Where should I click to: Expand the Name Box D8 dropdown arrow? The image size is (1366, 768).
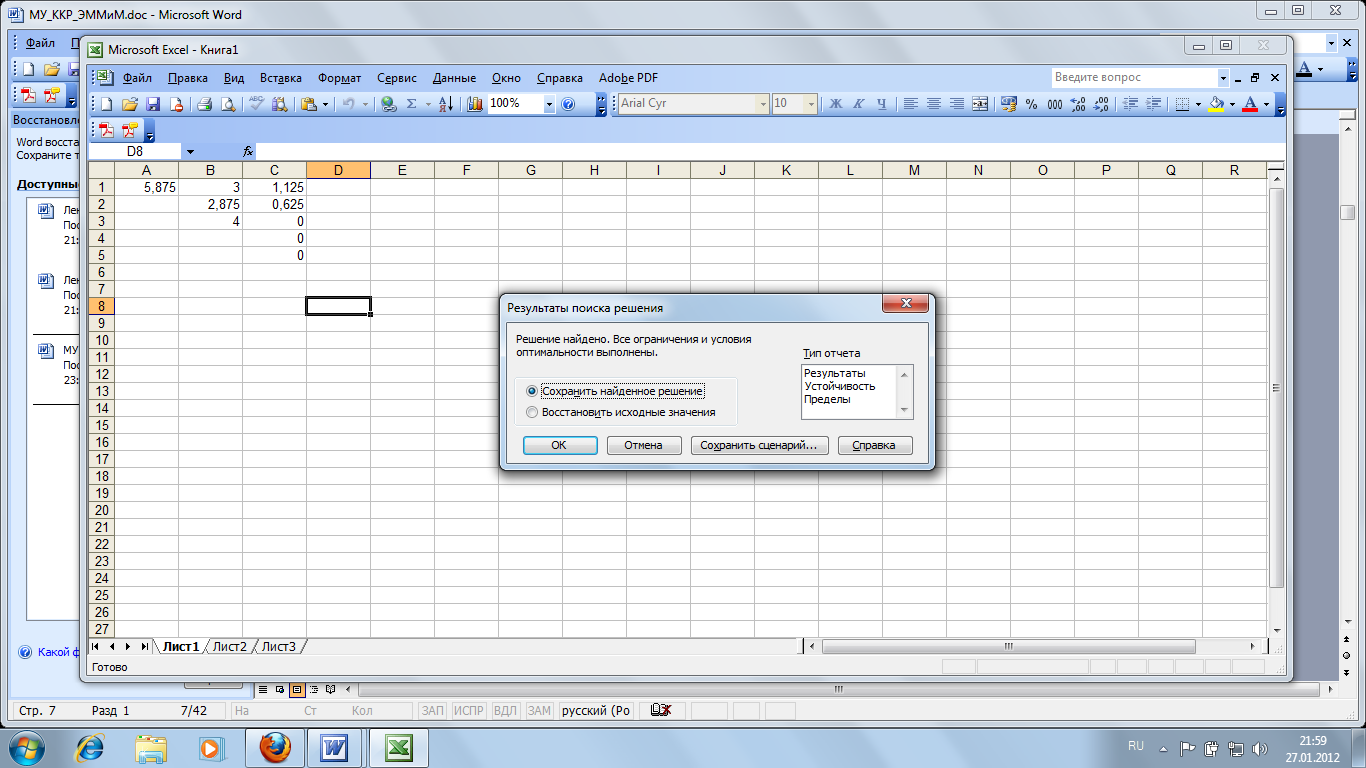pos(190,151)
